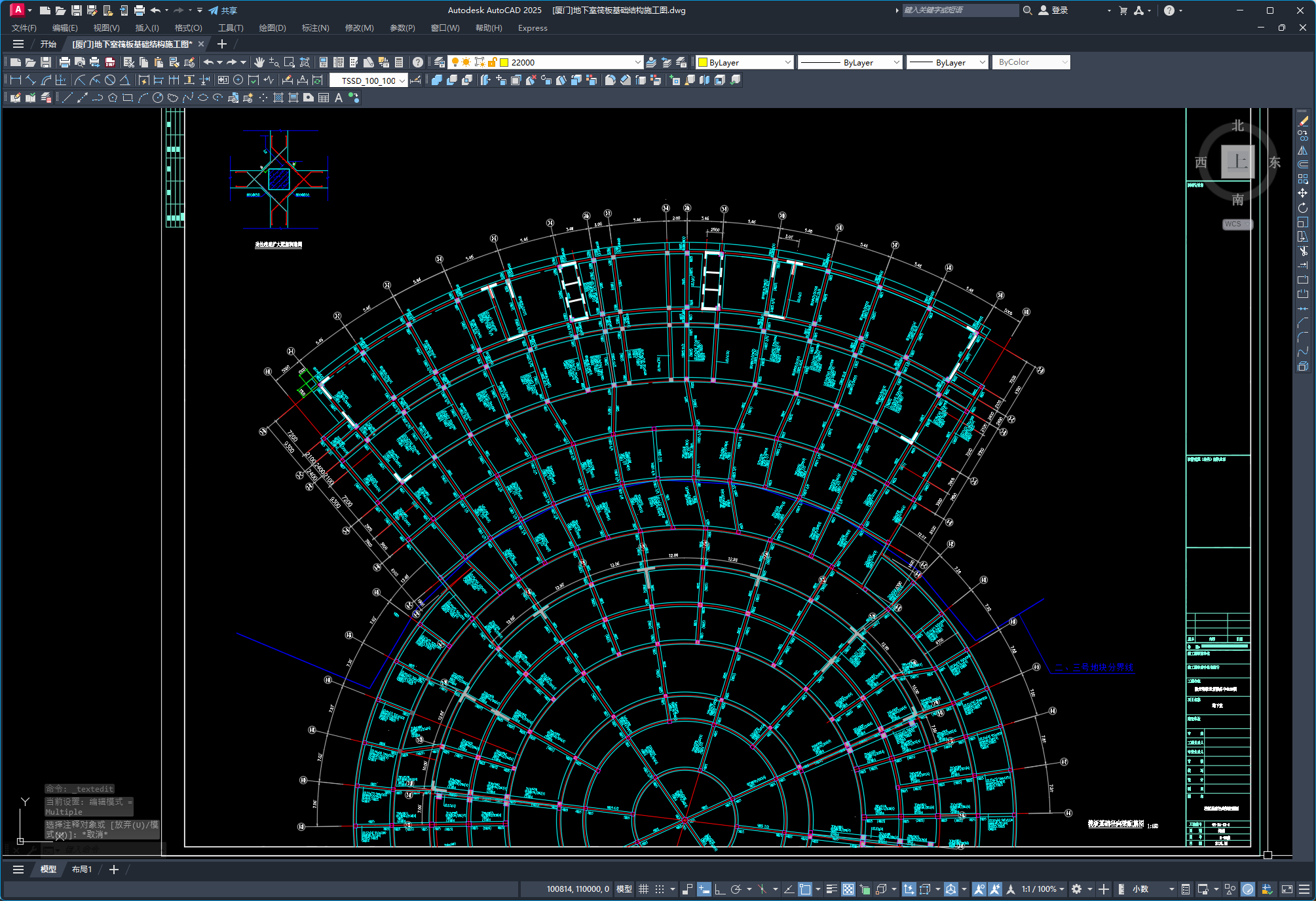Select the Pan hand tool
Image resolution: width=1316 pixels, height=901 pixels.
click(x=259, y=62)
